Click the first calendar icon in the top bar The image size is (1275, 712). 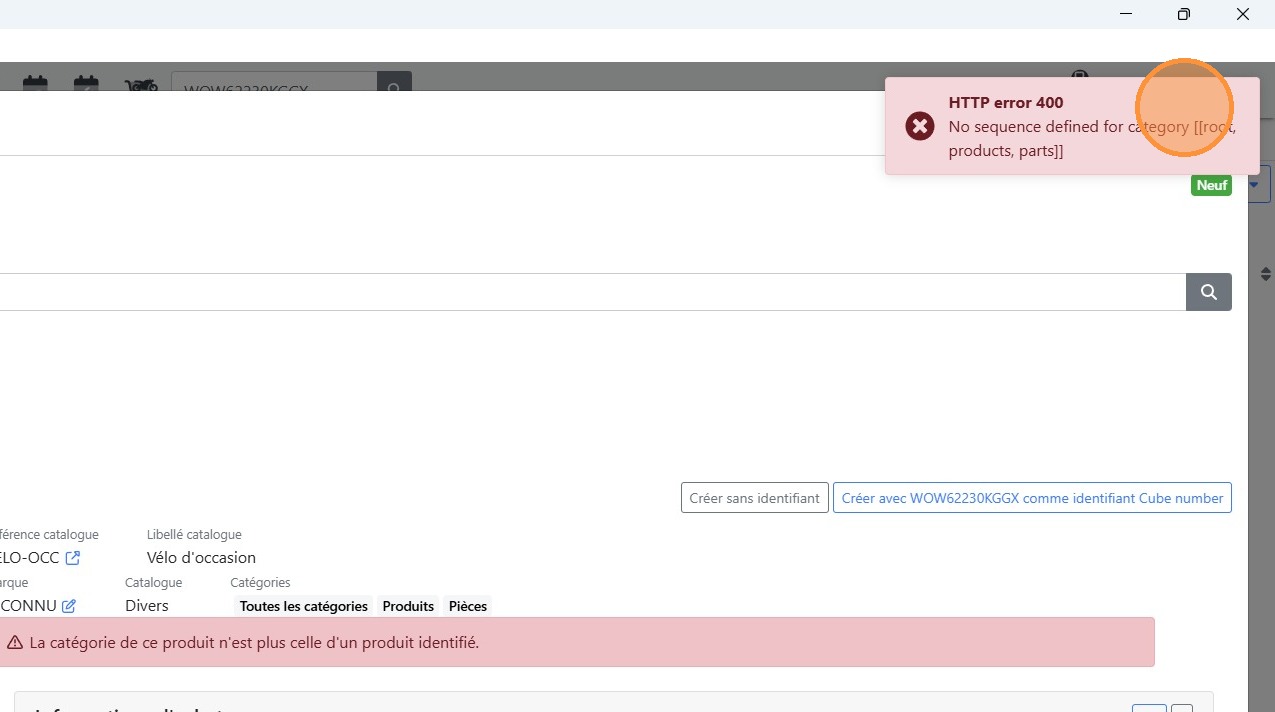pyautogui.click(x=35, y=84)
